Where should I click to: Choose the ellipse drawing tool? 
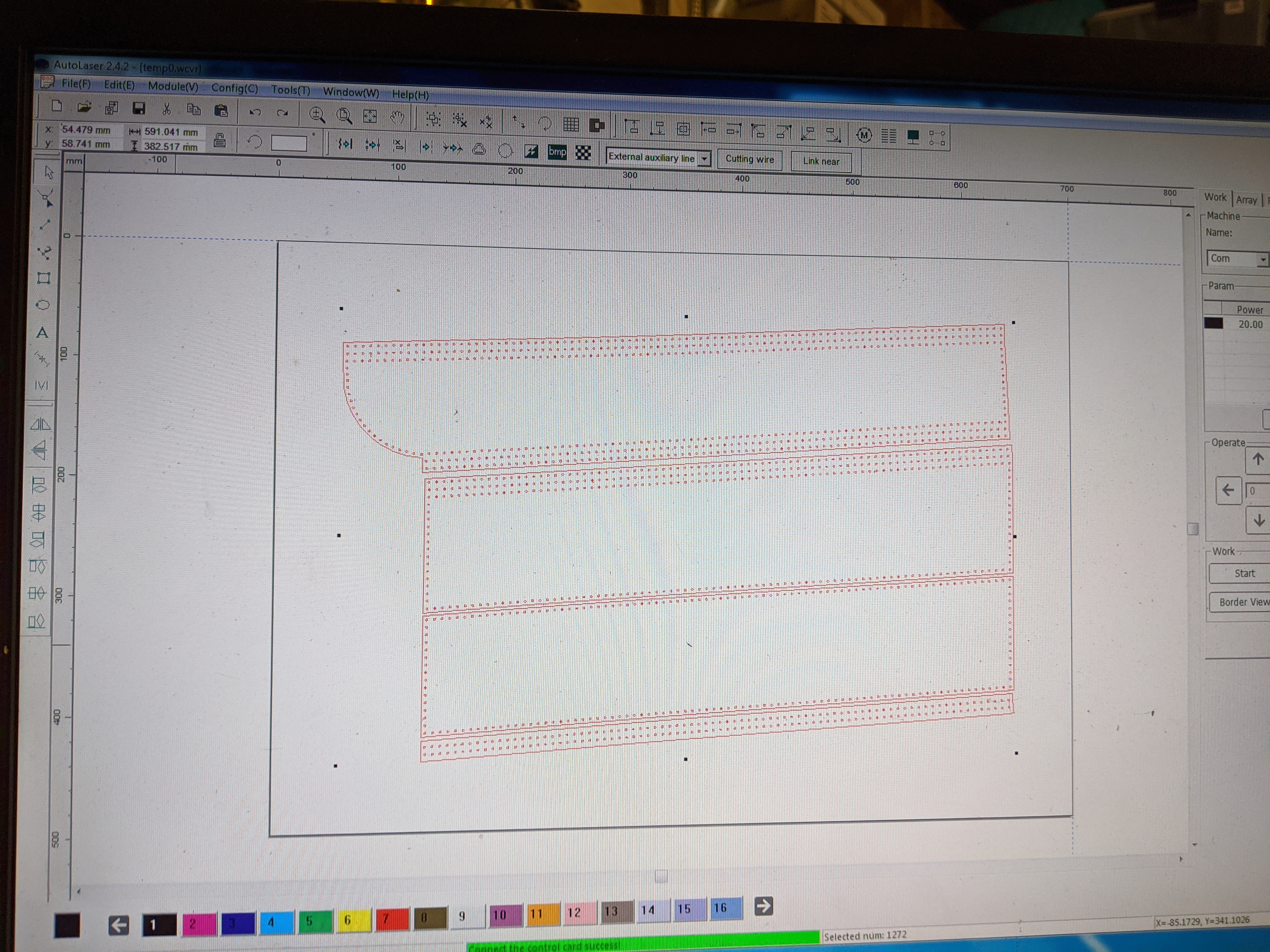(x=43, y=305)
